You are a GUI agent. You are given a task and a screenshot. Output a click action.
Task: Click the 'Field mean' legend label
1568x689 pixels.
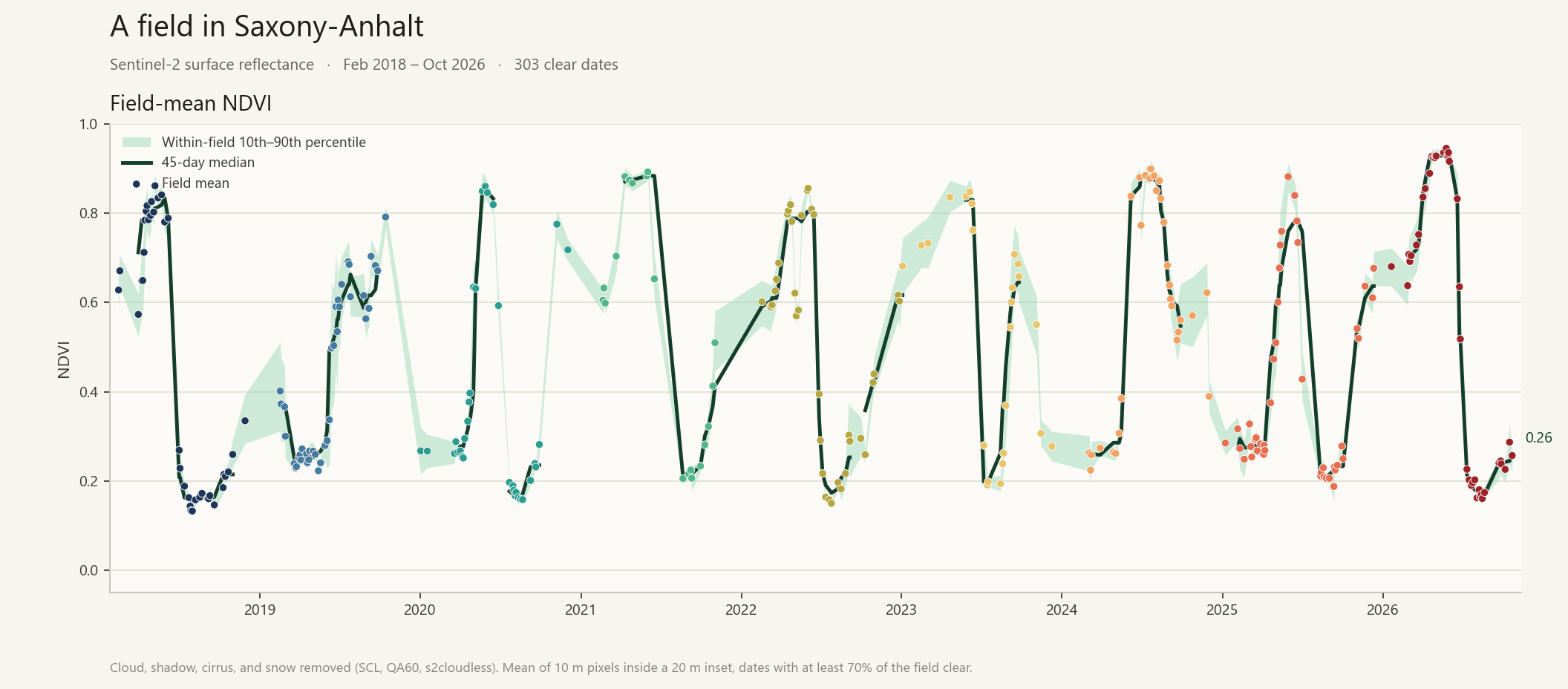pyautogui.click(x=195, y=183)
